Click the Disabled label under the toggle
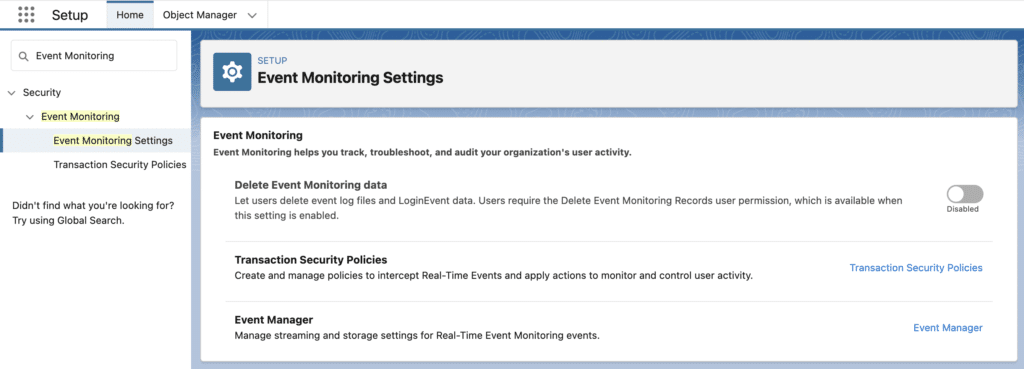Viewport: 1024px width, 369px height. click(963, 209)
